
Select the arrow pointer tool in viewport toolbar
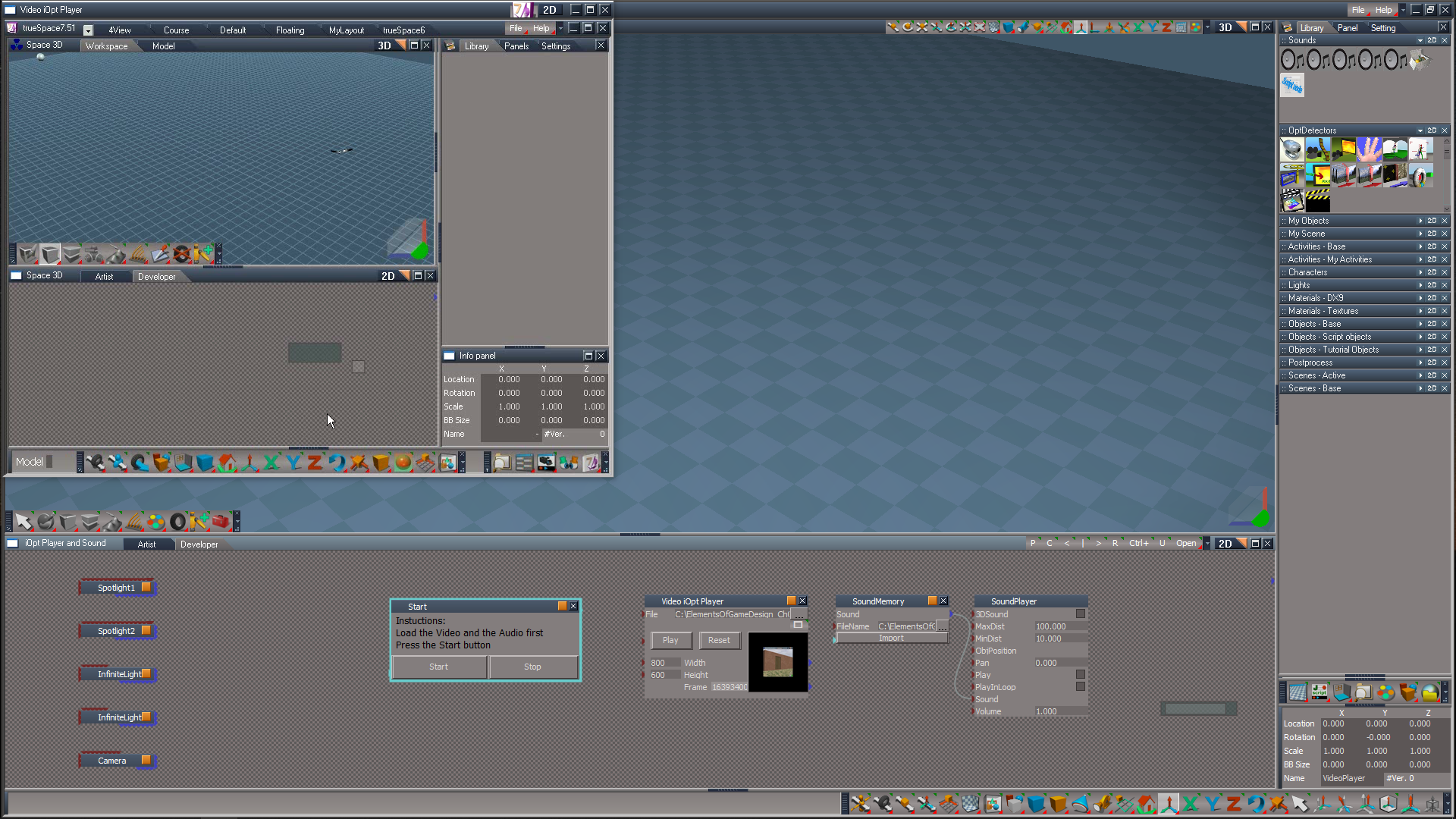pyautogui.click(x=24, y=522)
